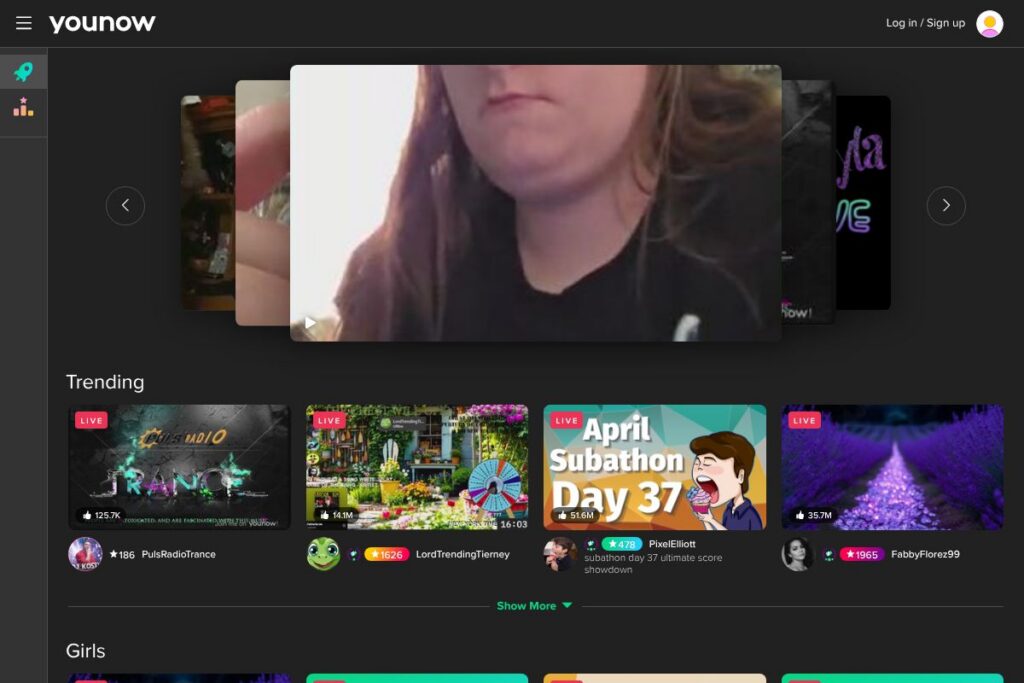Open the PulsRadio Trance stream thumbnail
The height and width of the screenshot is (683, 1024).
(x=179, y=467)
